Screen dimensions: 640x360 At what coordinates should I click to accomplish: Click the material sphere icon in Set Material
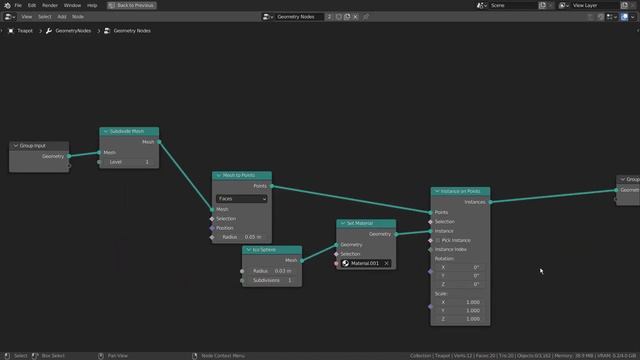point(346,264)
